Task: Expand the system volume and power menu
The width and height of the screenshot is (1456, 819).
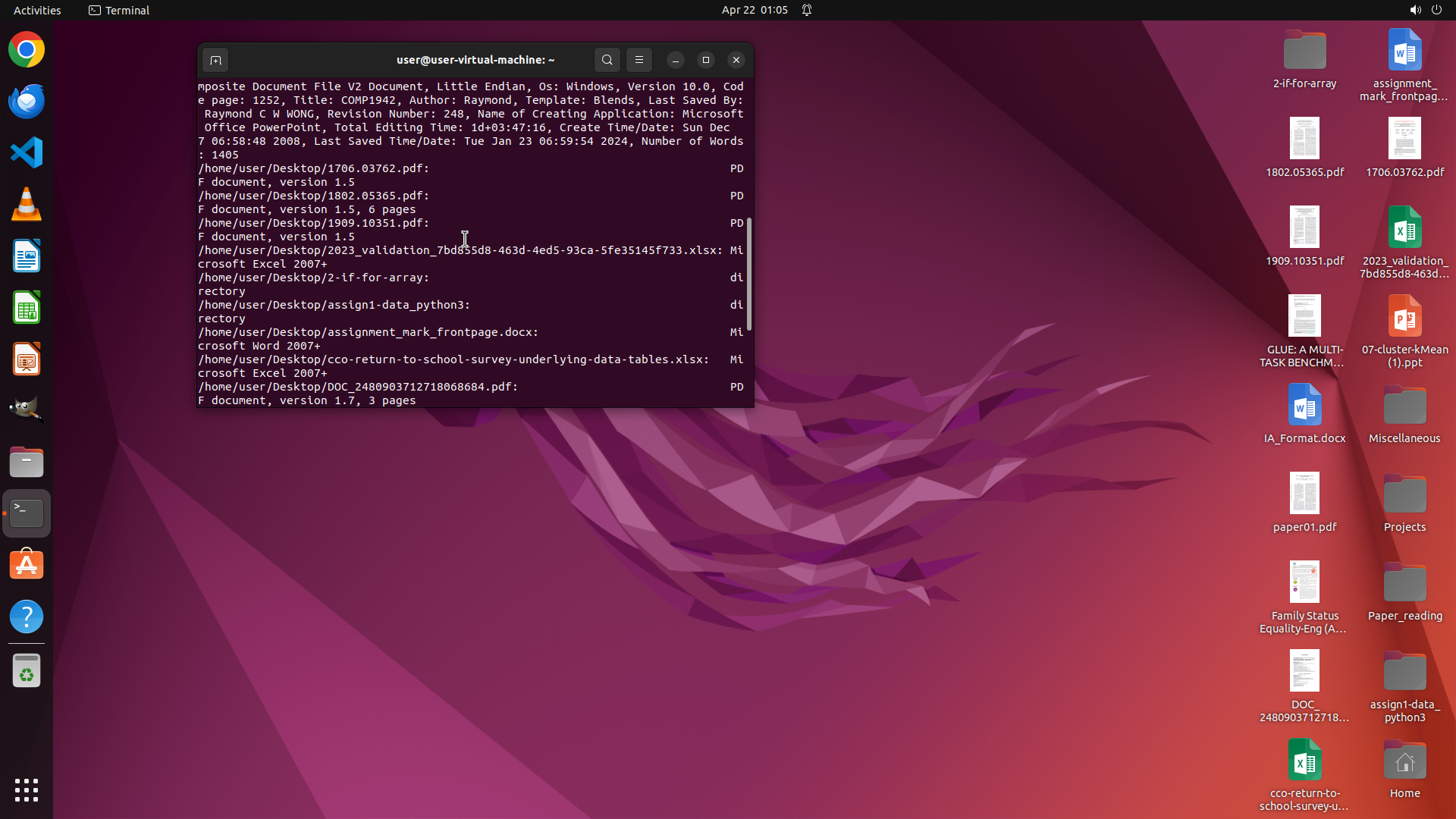Action: (x=1426, y=10)
